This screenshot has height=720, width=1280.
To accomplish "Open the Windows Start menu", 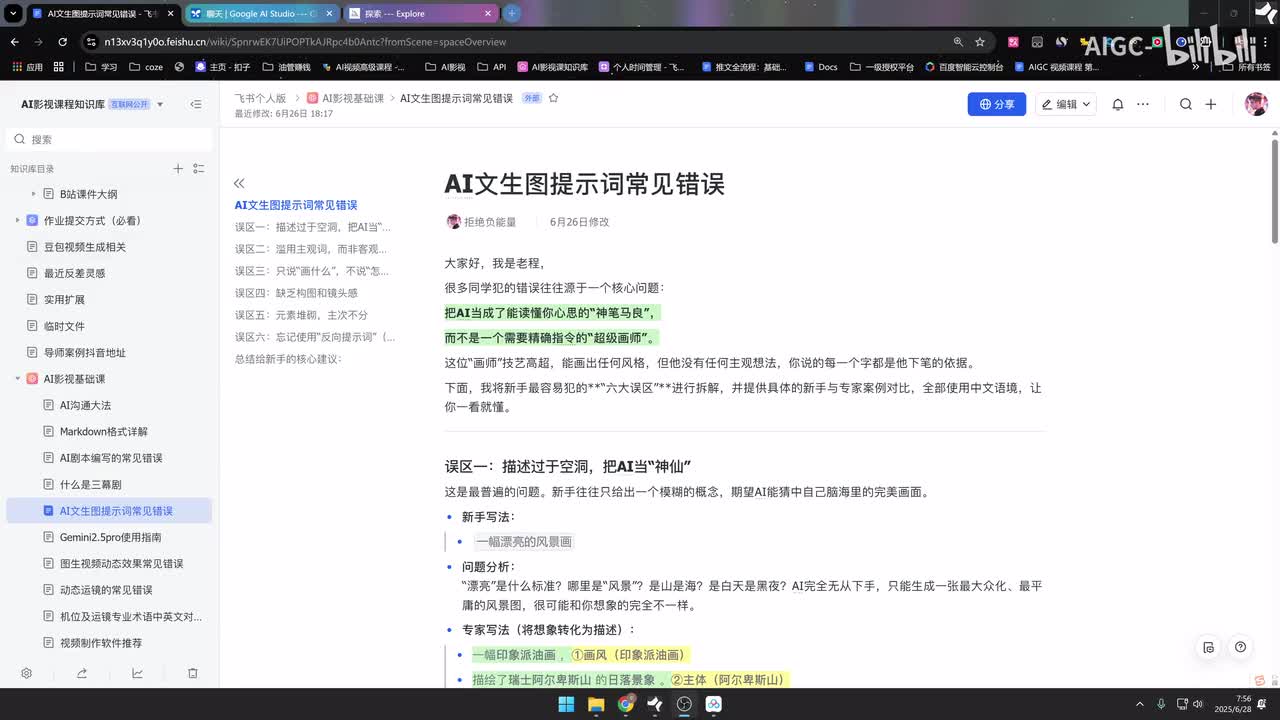I will click(566, 704).
